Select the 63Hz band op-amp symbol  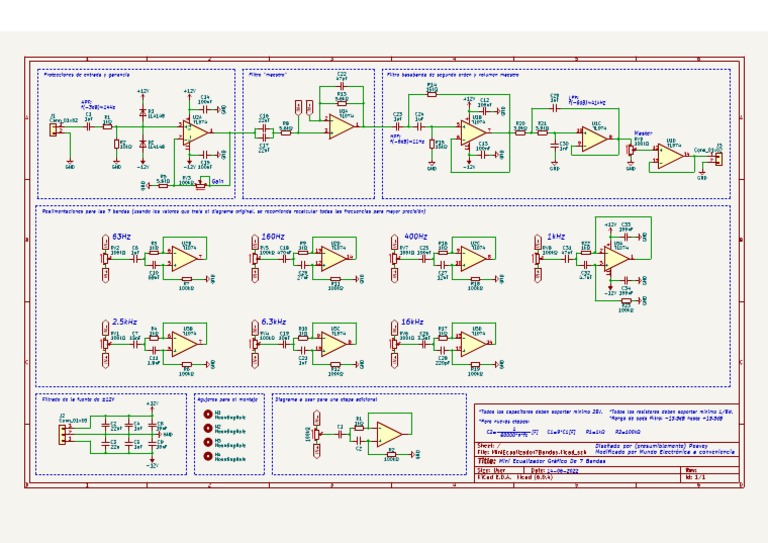(184, 258)
